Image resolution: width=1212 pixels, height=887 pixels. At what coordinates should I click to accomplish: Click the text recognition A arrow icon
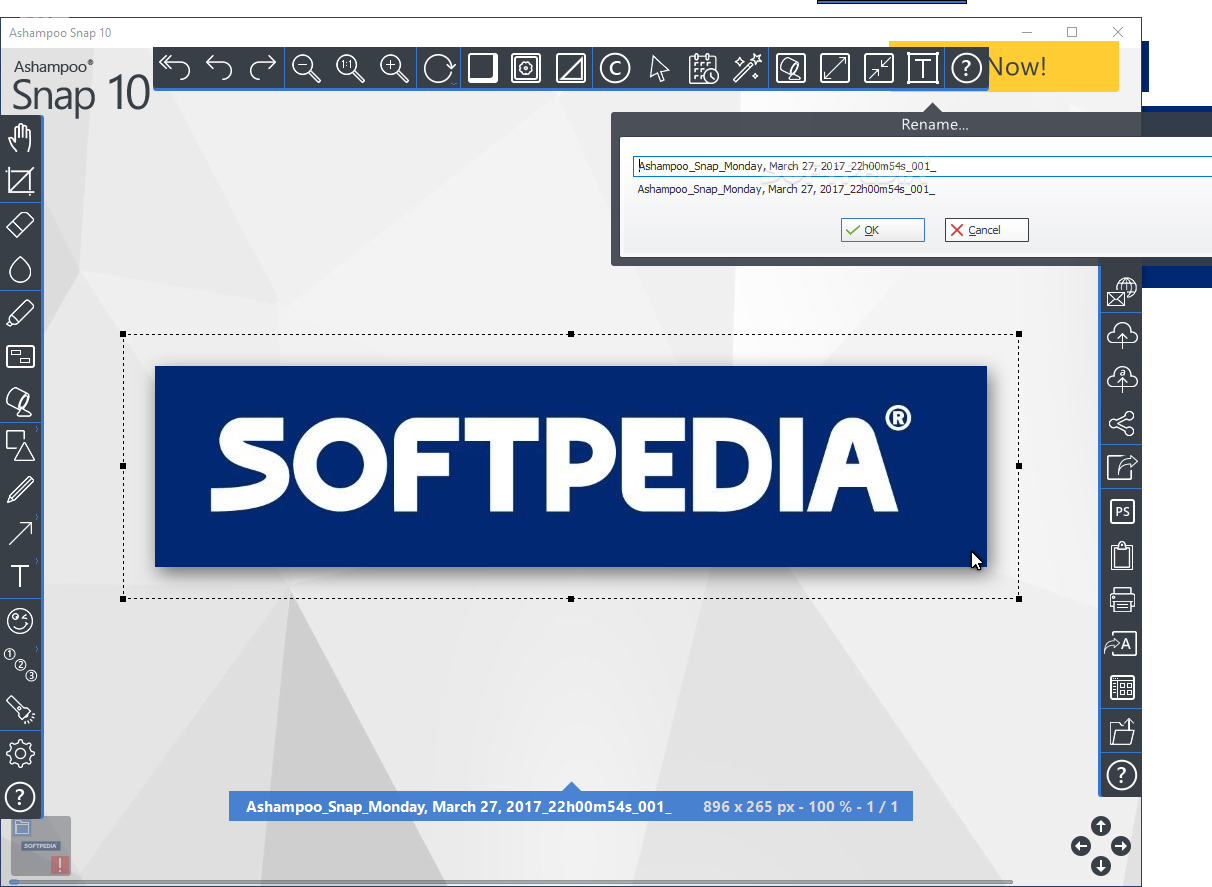point(1122,643)
